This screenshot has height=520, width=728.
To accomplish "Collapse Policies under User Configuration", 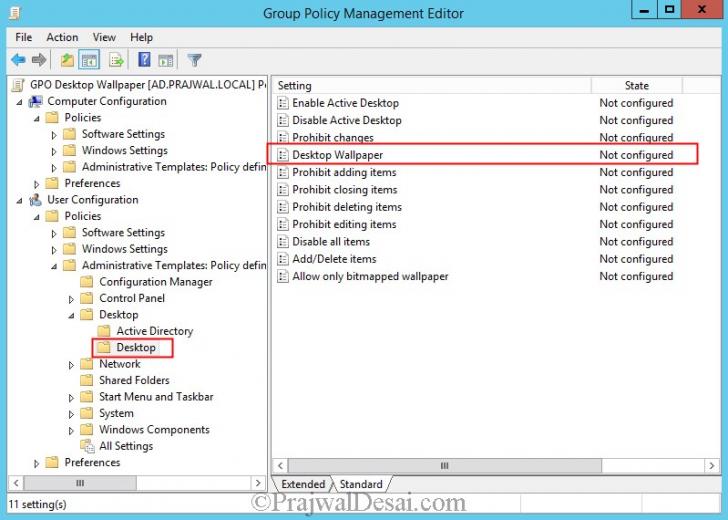I will tap(37, 217).
